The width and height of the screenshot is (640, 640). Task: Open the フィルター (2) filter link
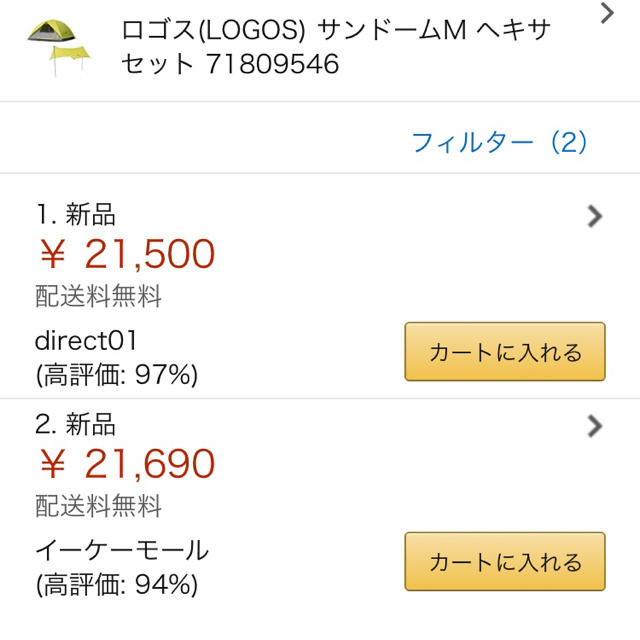pyautogui.click(x=499, y=142)
